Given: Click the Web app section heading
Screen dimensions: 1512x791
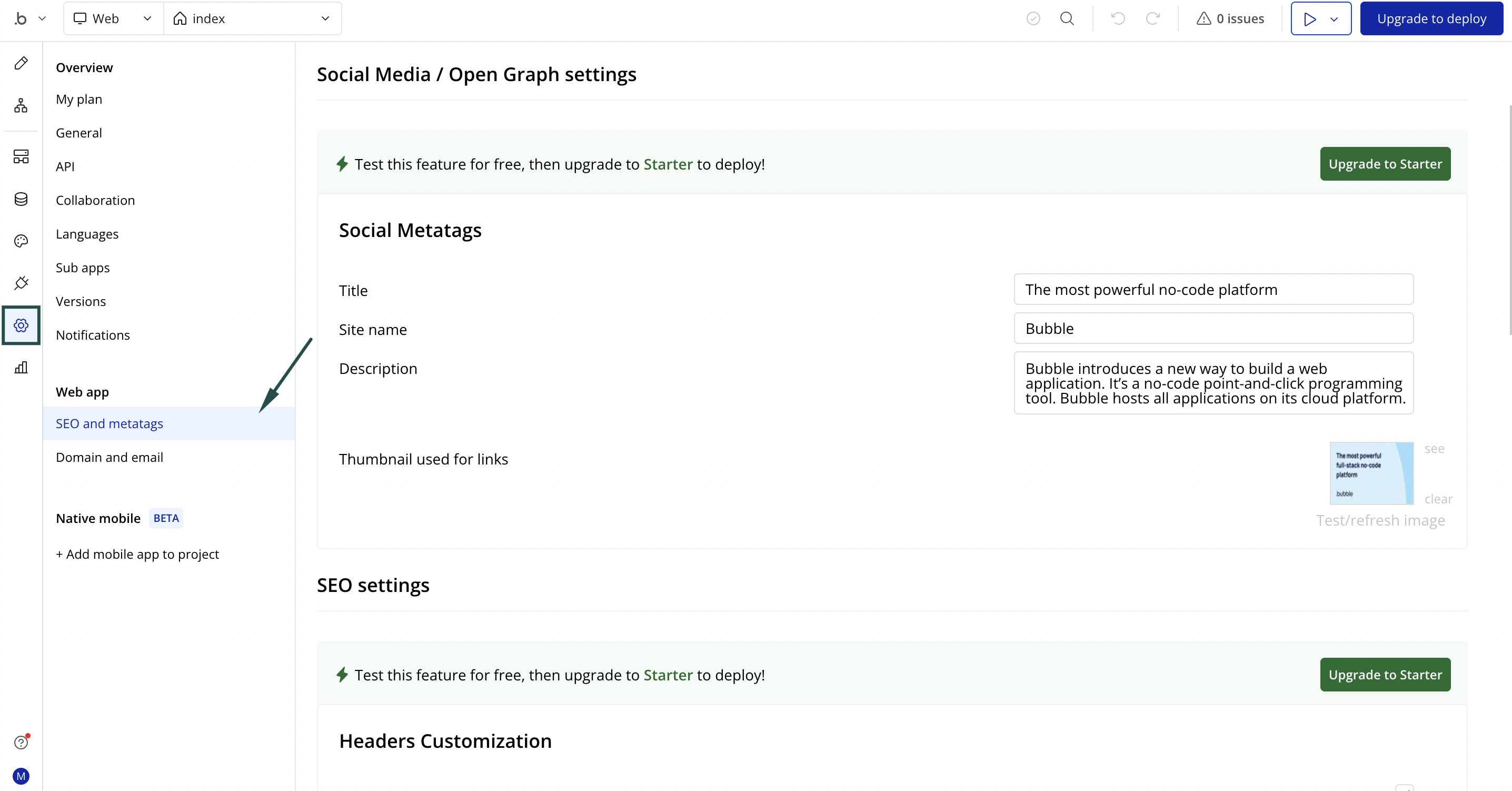Looking at the screenshot, I should coord(82,392).
